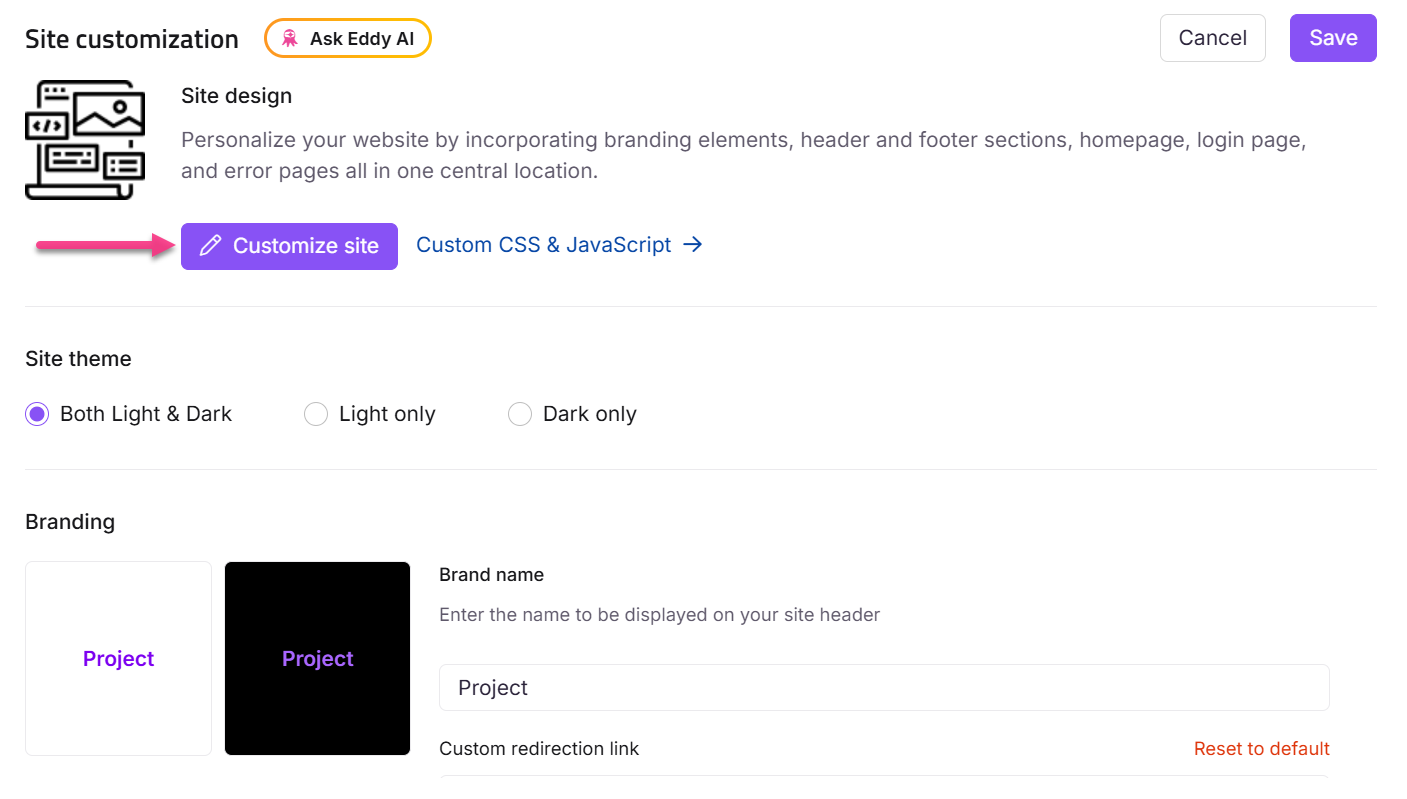Click the site design illustration icon
This screenshot has width=1407, height=799.
(x=85, y=140)
